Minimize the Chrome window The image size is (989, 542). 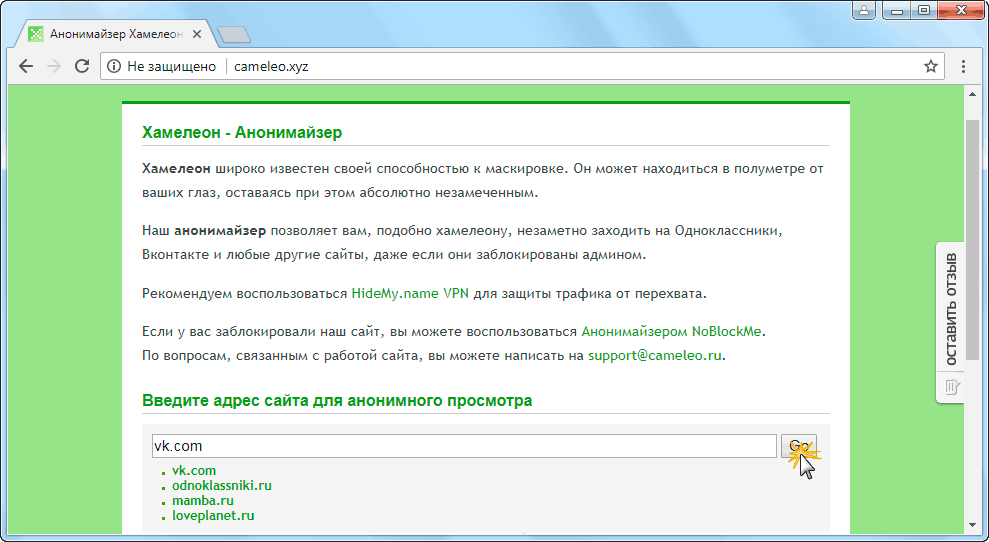click(896, 10)
